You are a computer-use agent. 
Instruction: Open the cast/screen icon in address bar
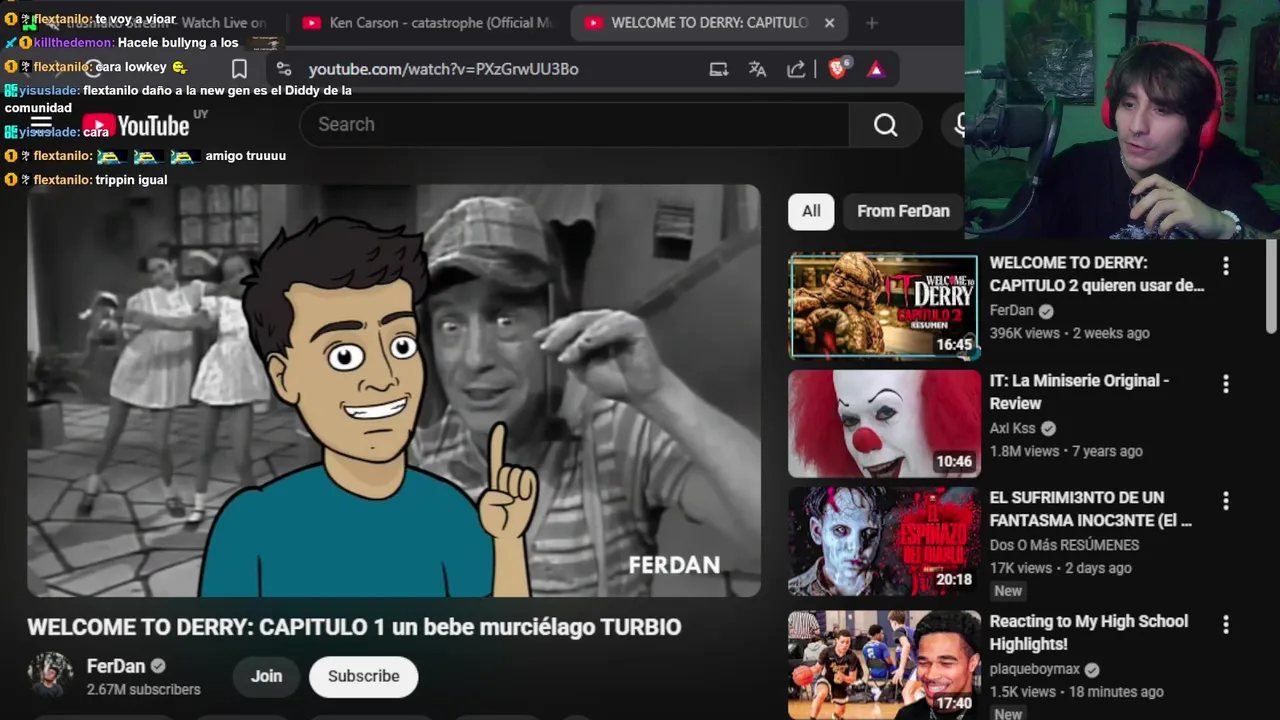pyautogui.click(x=718, y=69)
